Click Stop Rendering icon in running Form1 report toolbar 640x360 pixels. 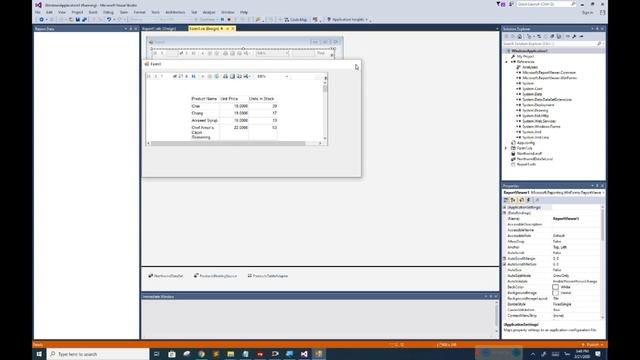pyautogui.click(x=209, y=76)
